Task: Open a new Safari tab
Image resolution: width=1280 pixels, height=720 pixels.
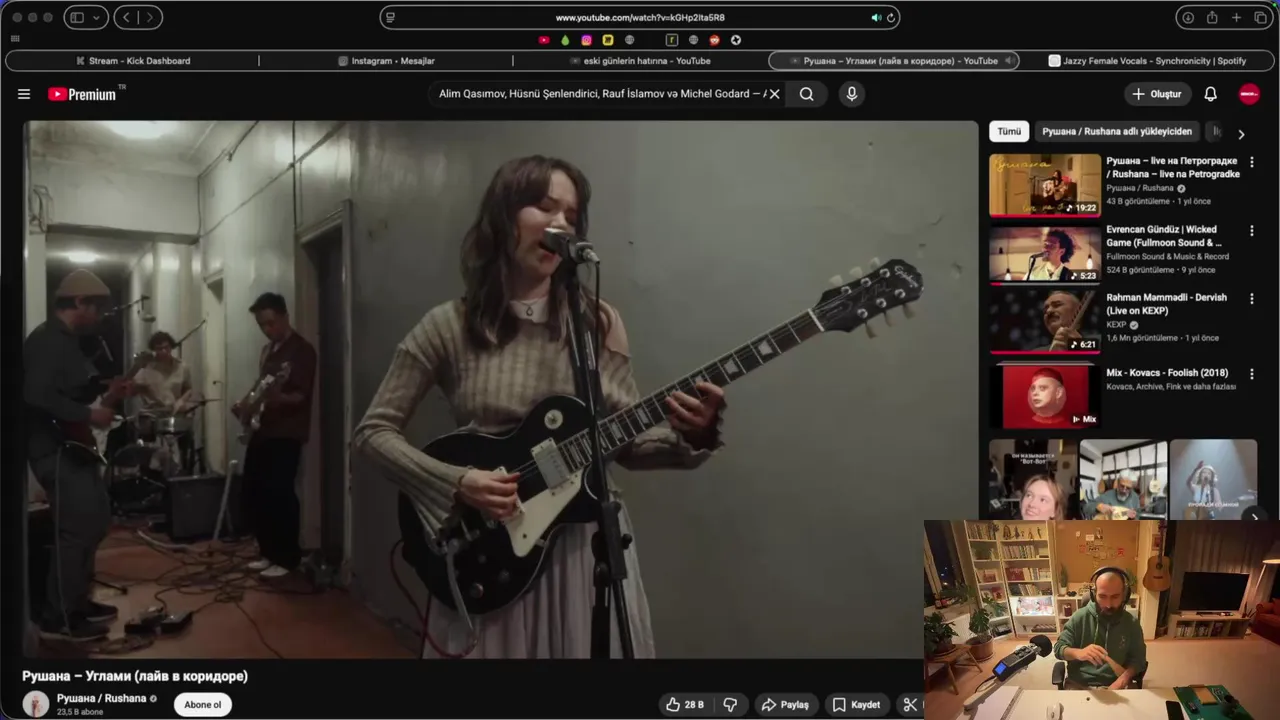Action: (x=1236, y=17)
